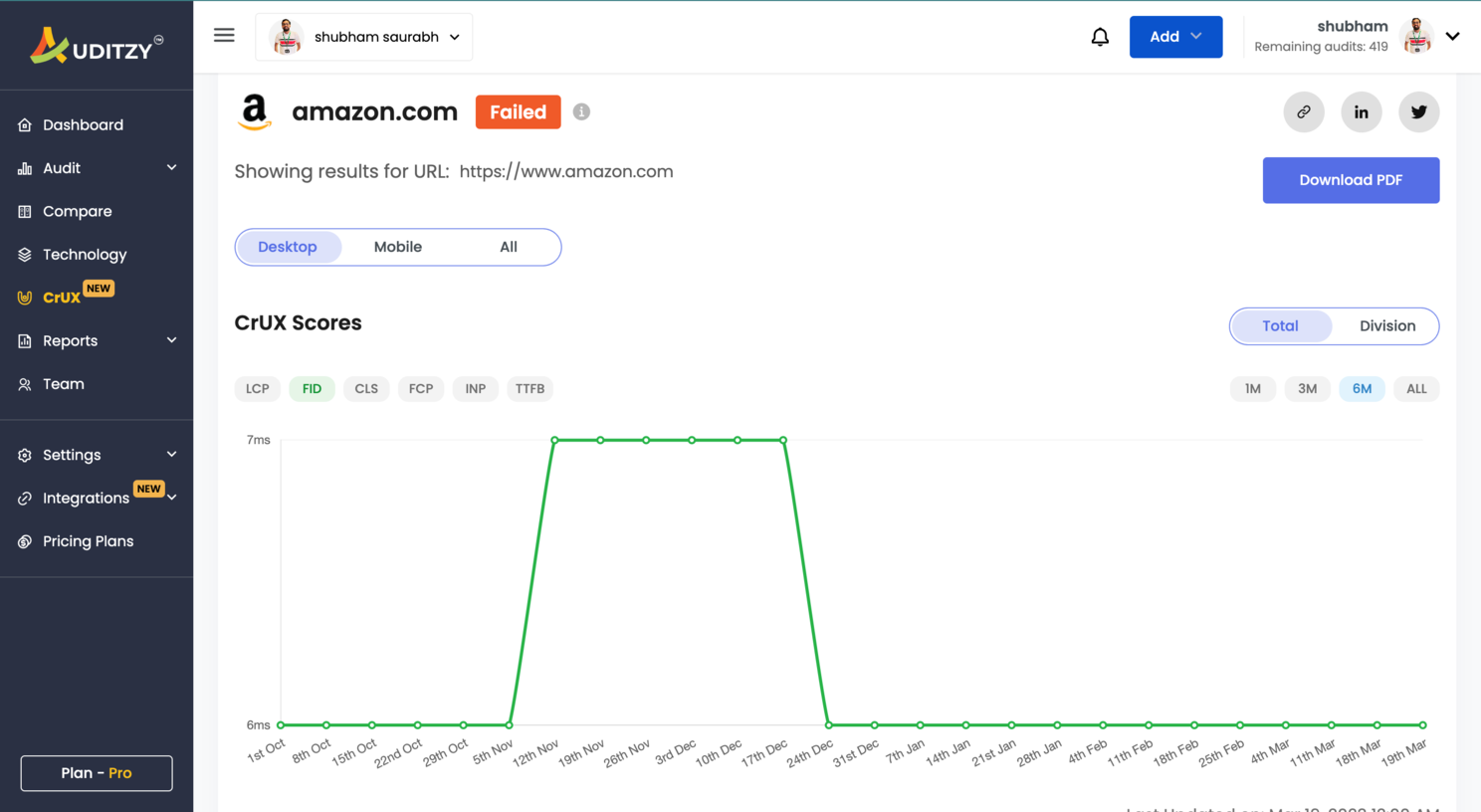Click the 7ms axis label
The image size is (1481, 812).
point(259,440)
